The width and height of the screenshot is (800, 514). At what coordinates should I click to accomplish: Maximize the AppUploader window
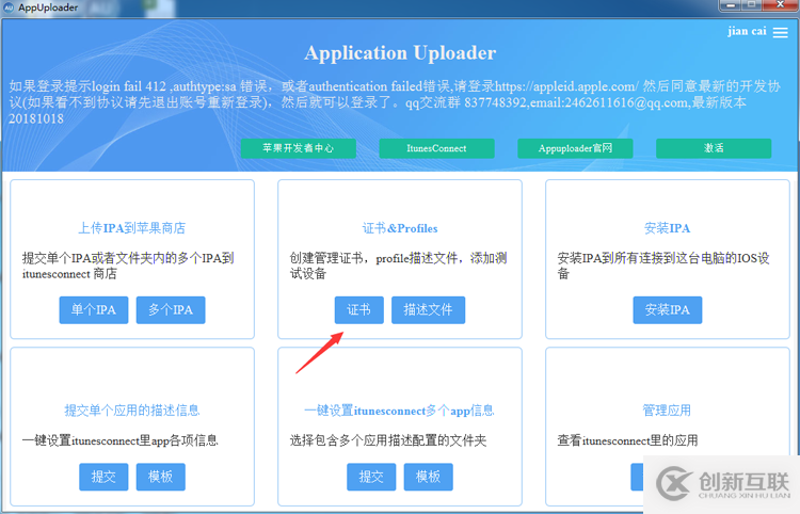point(752,5)
